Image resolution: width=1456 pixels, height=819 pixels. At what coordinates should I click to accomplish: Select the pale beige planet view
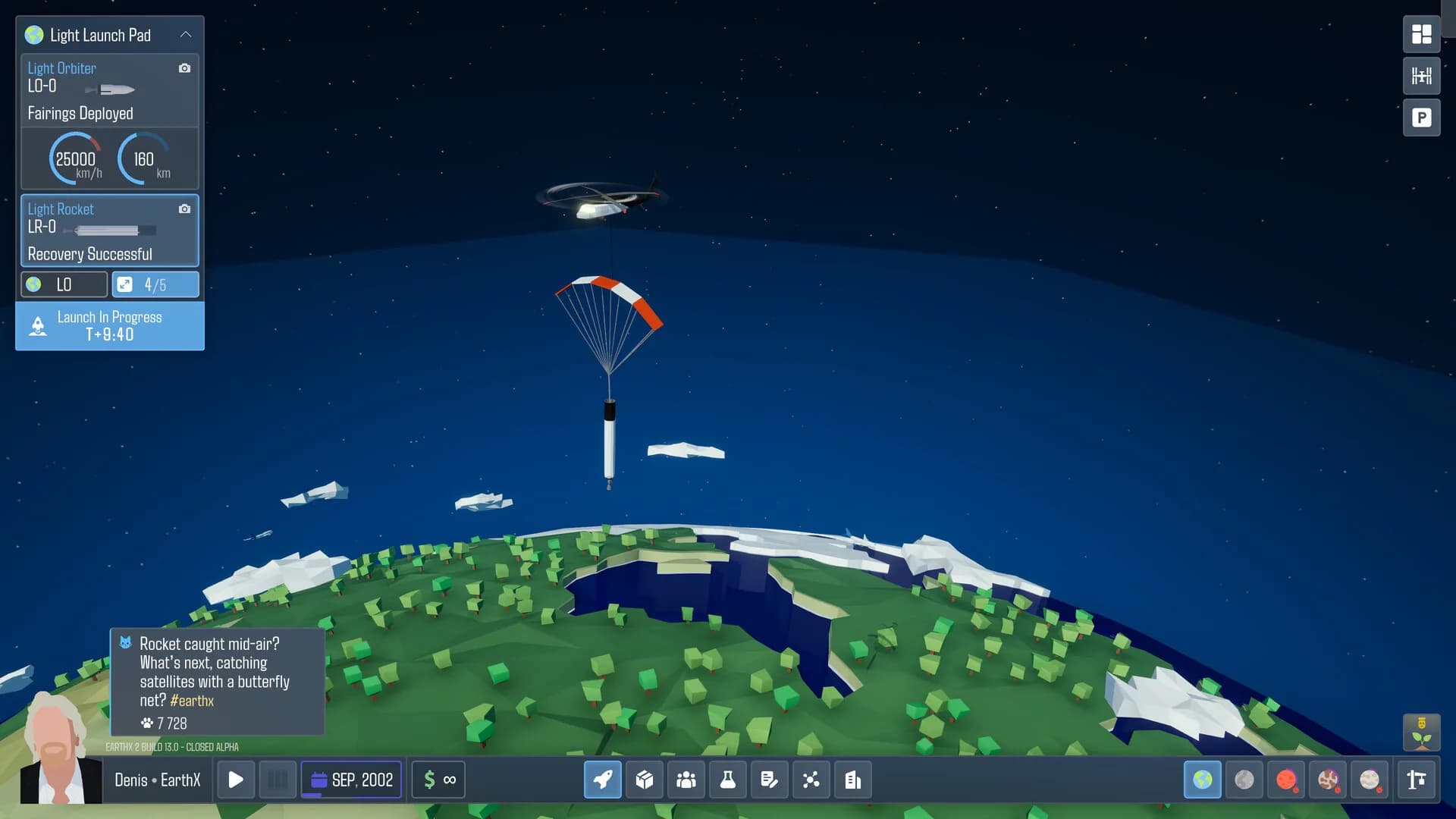click(1370, 780)
